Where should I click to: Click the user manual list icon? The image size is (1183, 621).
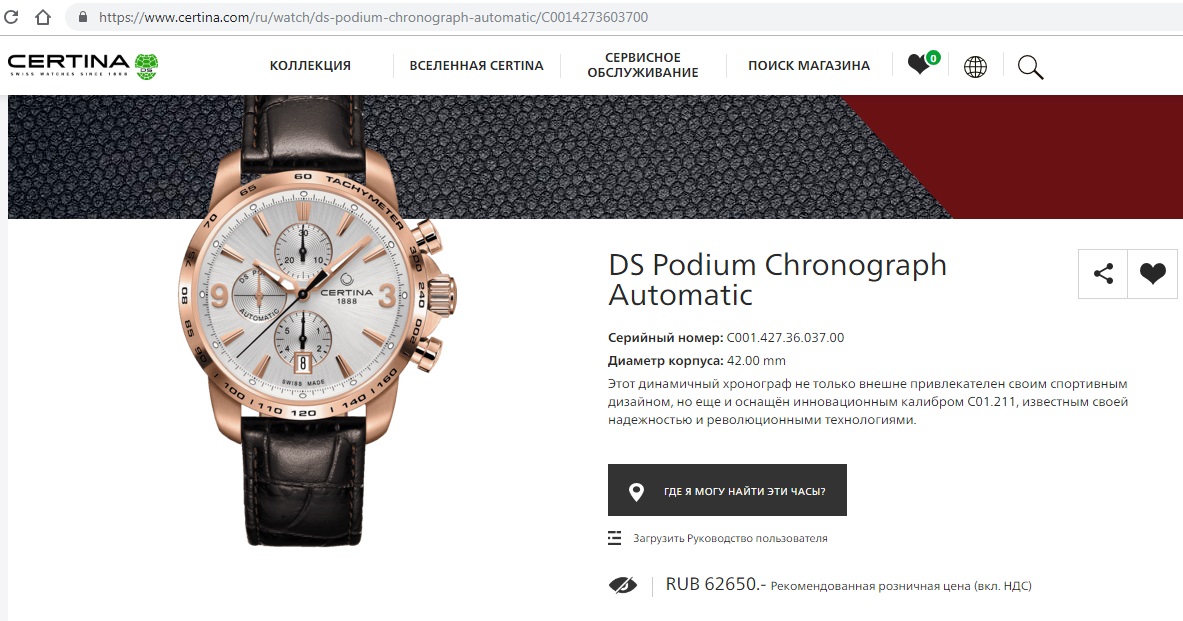614,537
